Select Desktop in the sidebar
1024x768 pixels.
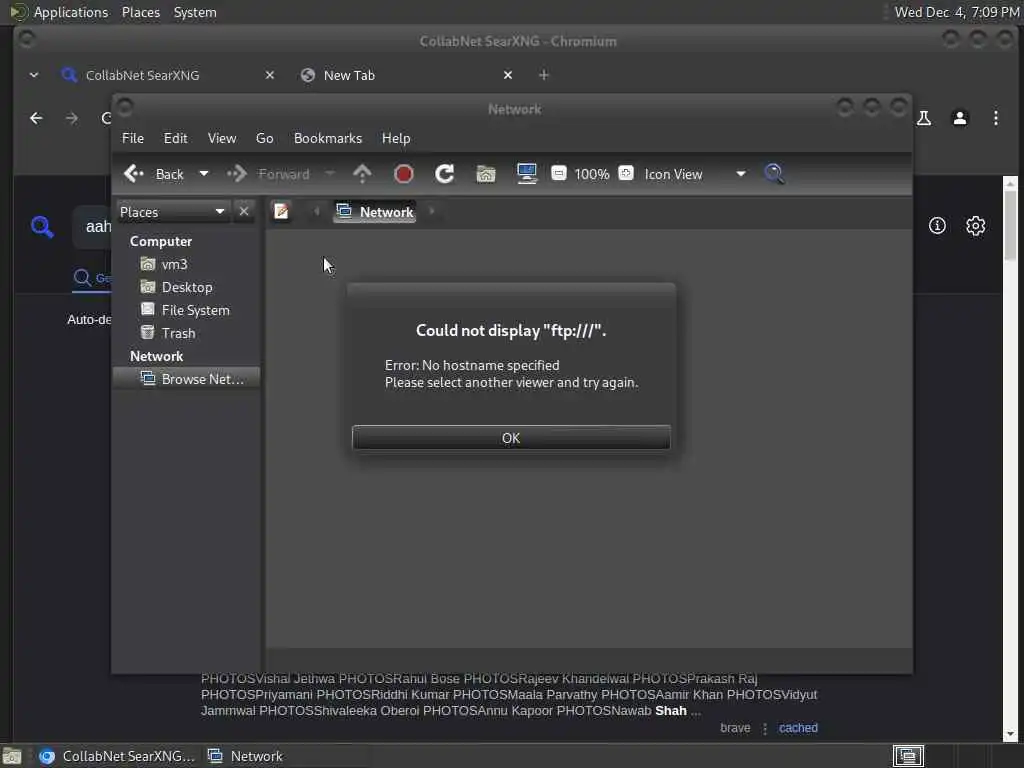pyautogui.click(x=186, y=287)
